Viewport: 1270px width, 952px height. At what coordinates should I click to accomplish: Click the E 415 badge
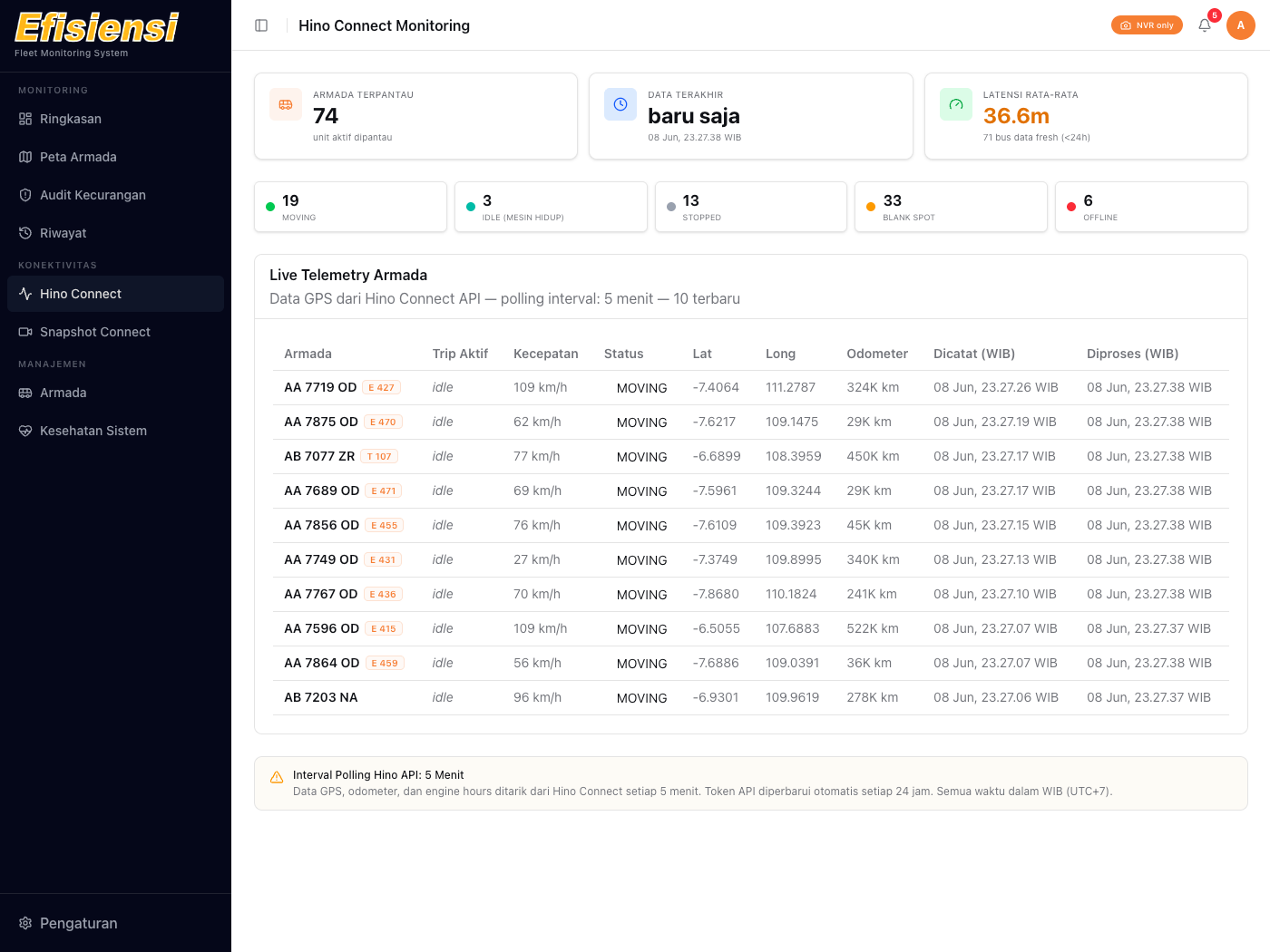pos(384,628)
